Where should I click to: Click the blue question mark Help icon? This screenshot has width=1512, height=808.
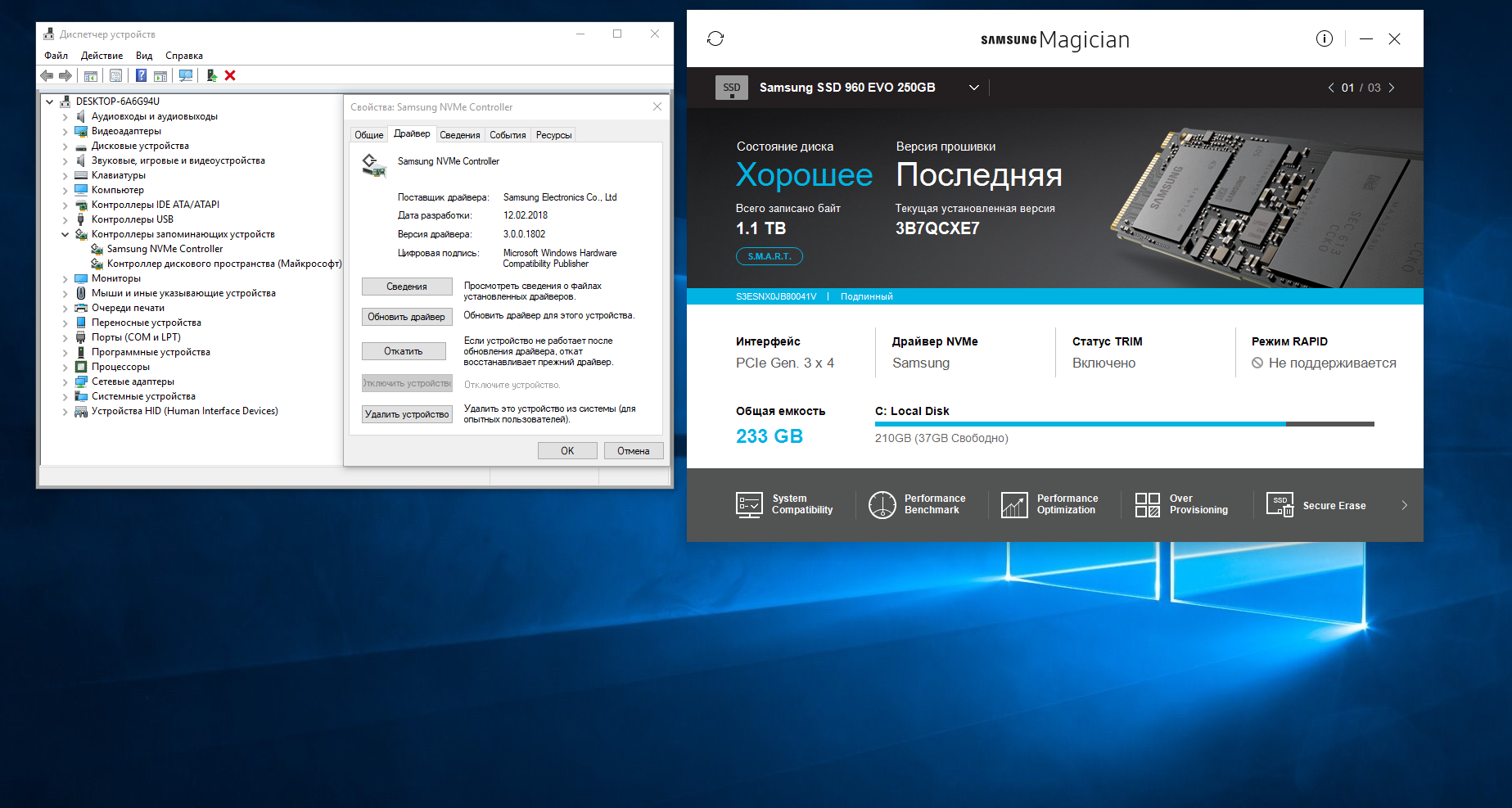click(141, 75)
